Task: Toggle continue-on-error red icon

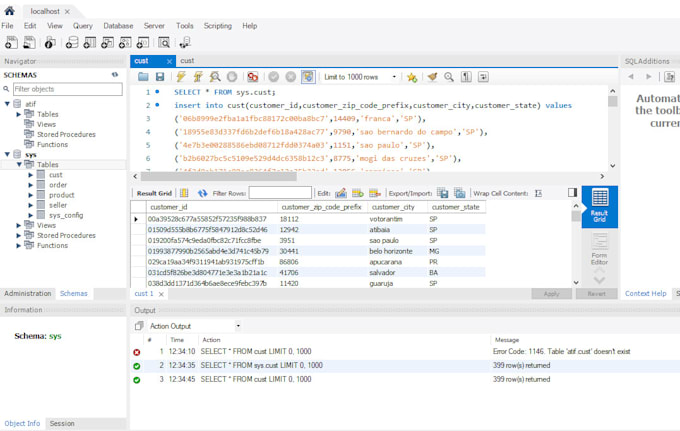Action: [252, 77]
